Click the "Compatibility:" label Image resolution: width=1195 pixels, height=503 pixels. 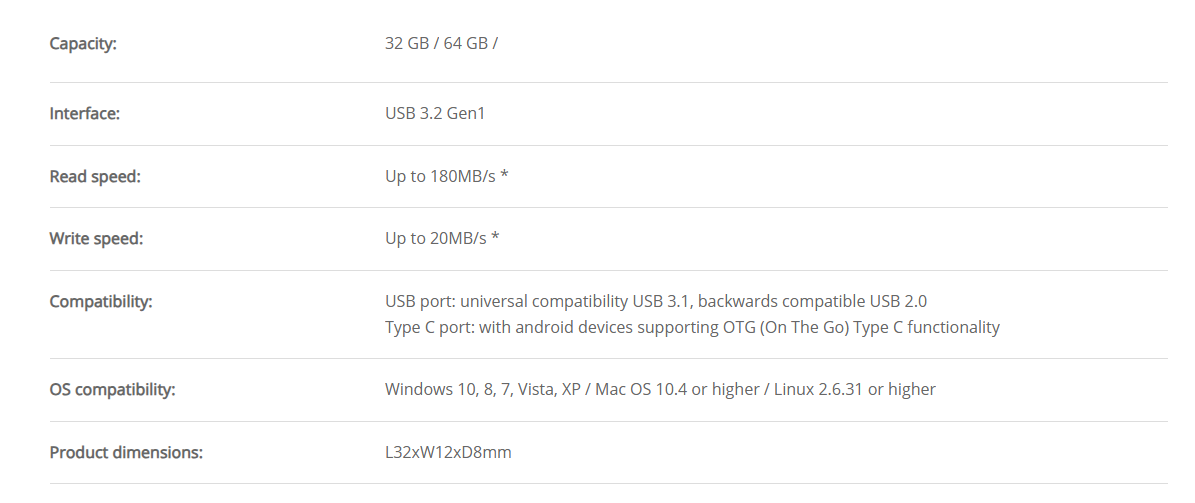click(x=101, y=301)
